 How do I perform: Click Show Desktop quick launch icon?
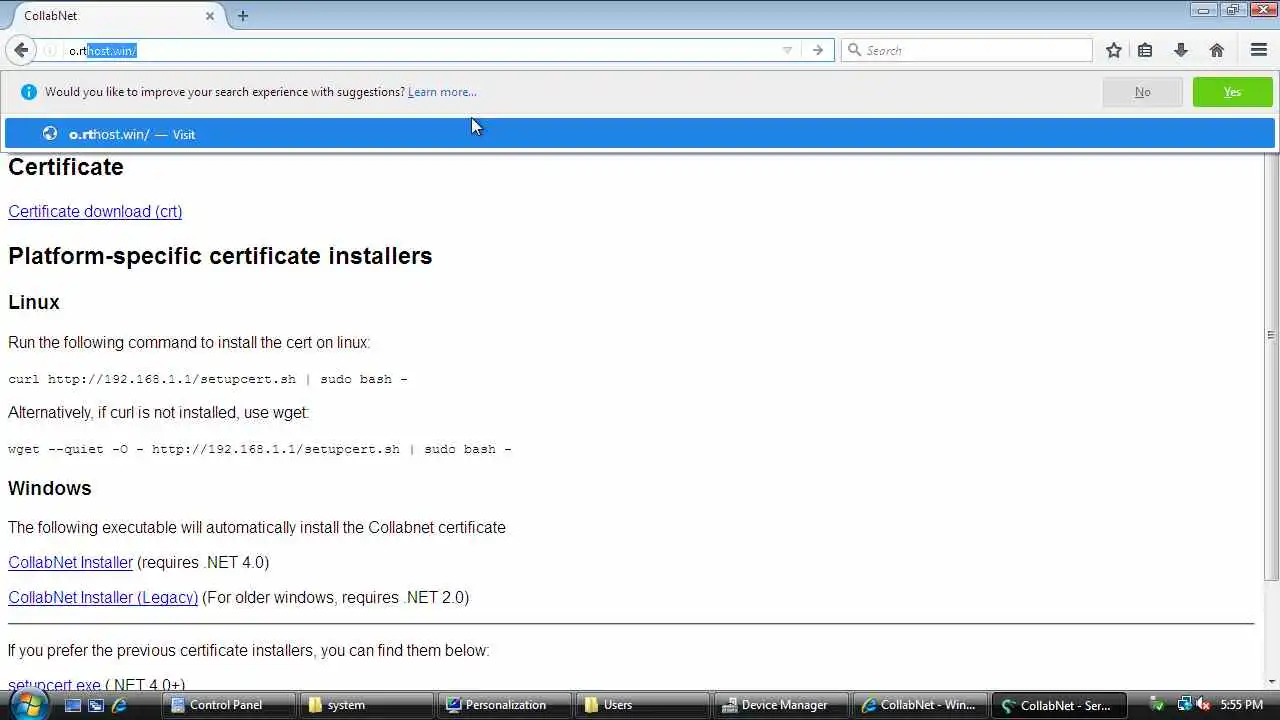coord(73,705)
